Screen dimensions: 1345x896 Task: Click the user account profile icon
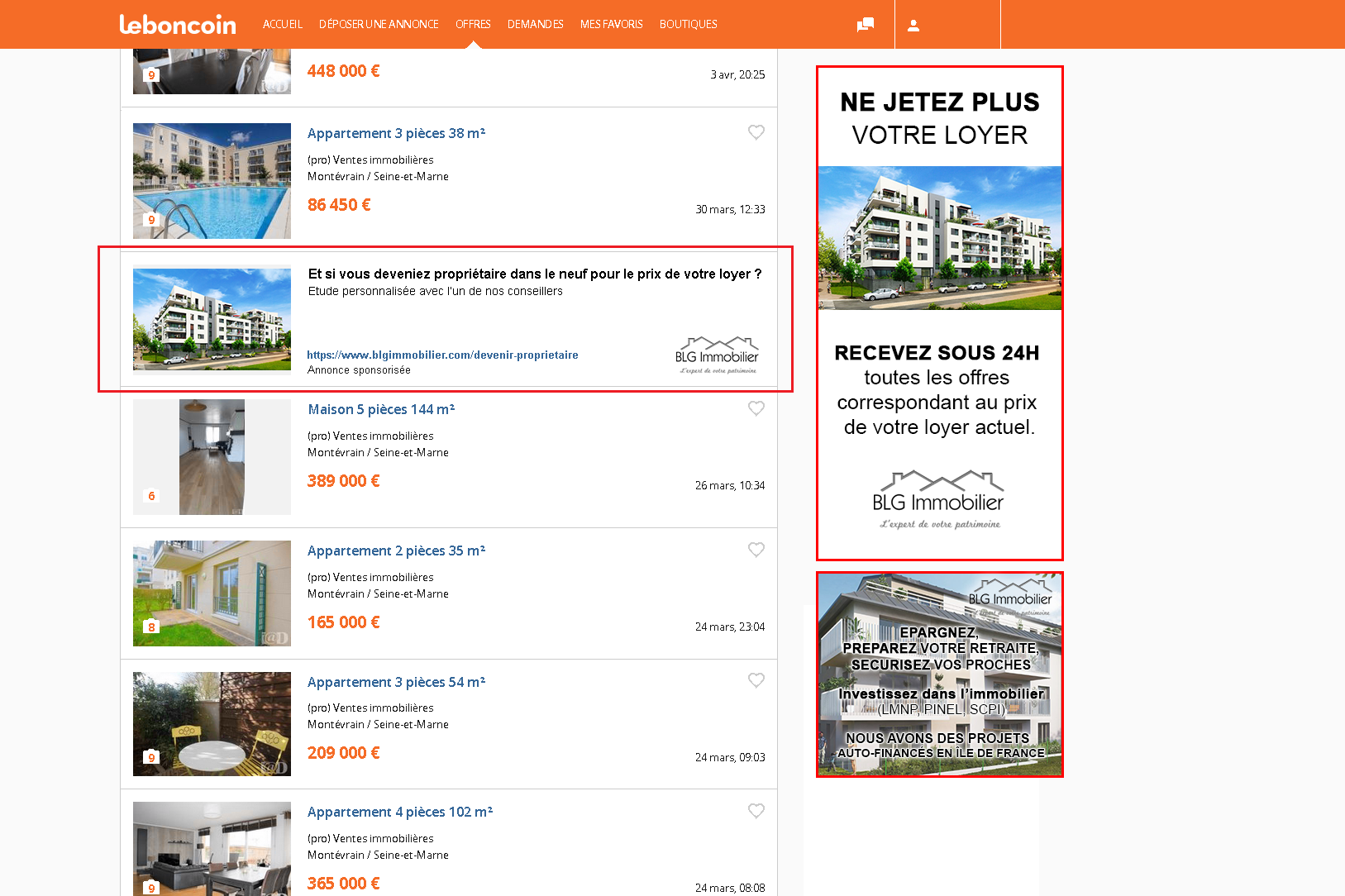[x=913, y=25]
